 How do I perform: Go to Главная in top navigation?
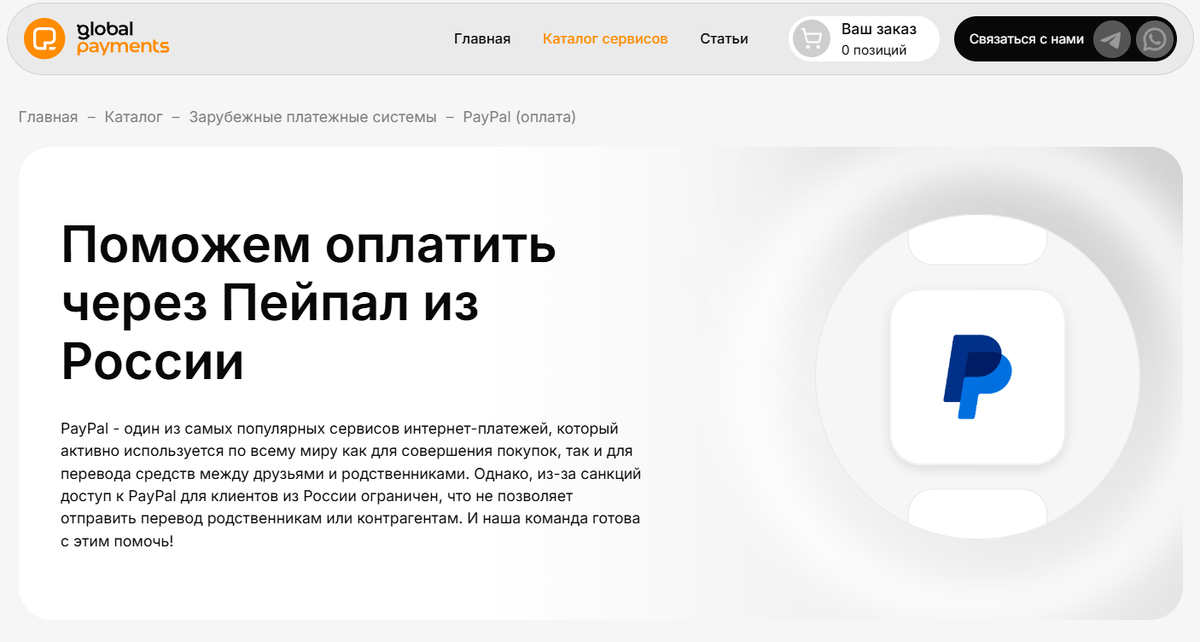482,39
